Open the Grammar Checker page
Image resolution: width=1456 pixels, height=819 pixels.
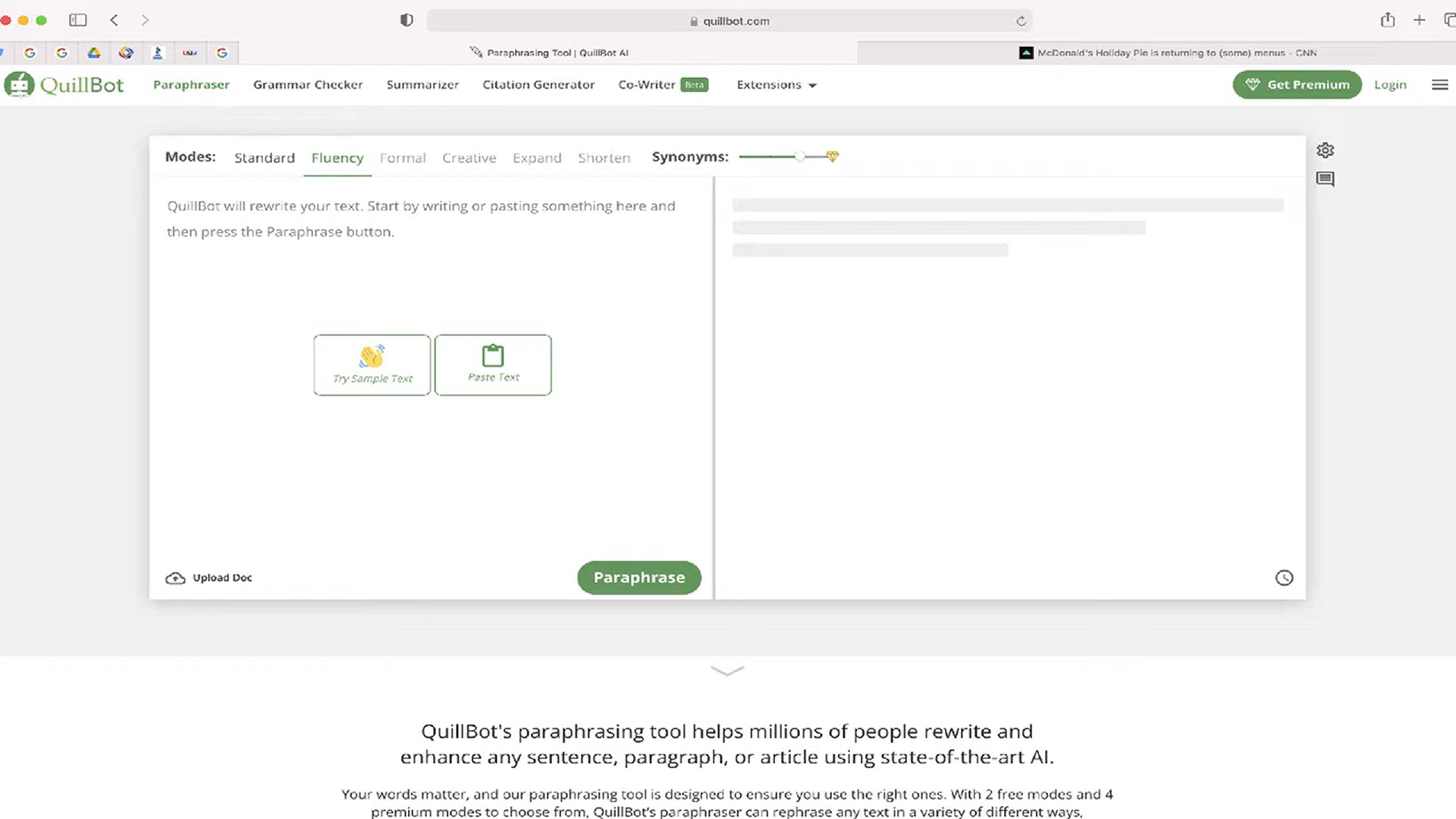coord(308,85)
